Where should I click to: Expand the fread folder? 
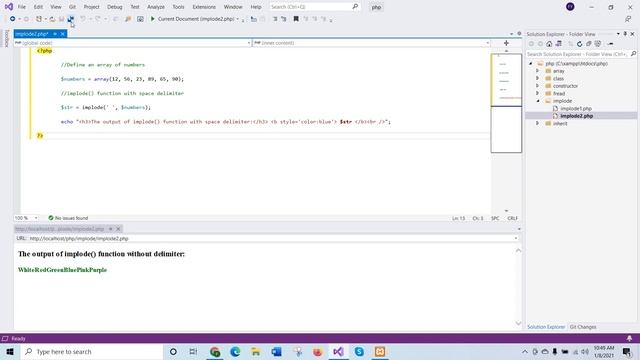[538, 93]
